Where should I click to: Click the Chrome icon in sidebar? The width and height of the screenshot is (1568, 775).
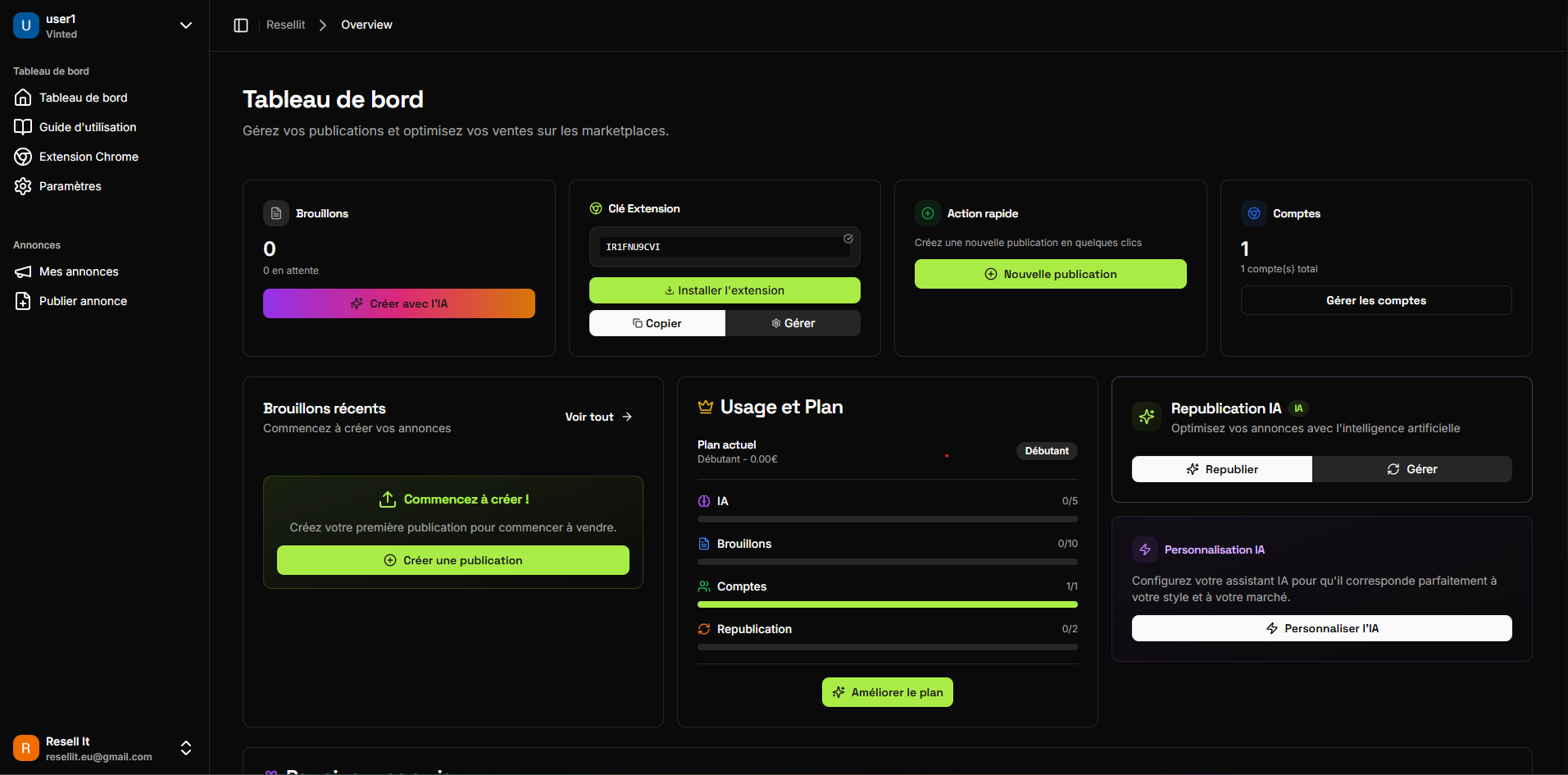23,157
